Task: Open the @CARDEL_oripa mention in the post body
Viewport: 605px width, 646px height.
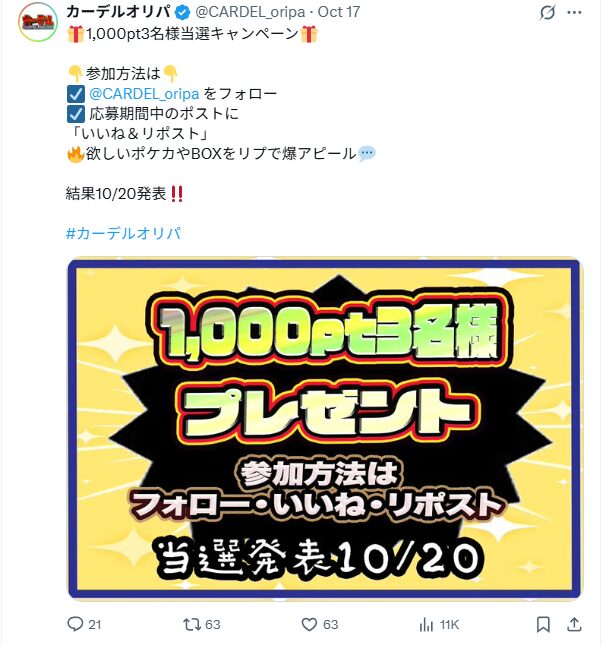Action: click(144, 94)
